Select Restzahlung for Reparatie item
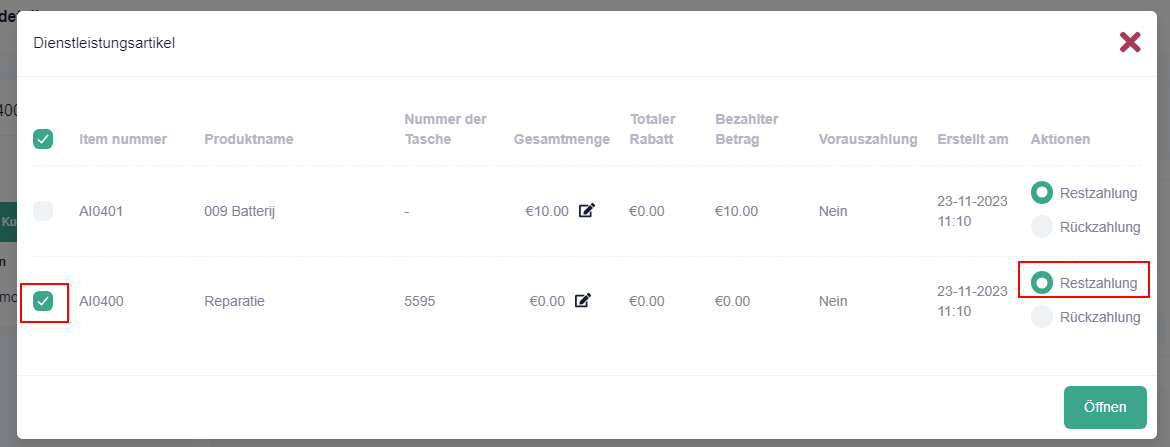The height and width of the screenshot is (447, 1170). (1042, 283)
